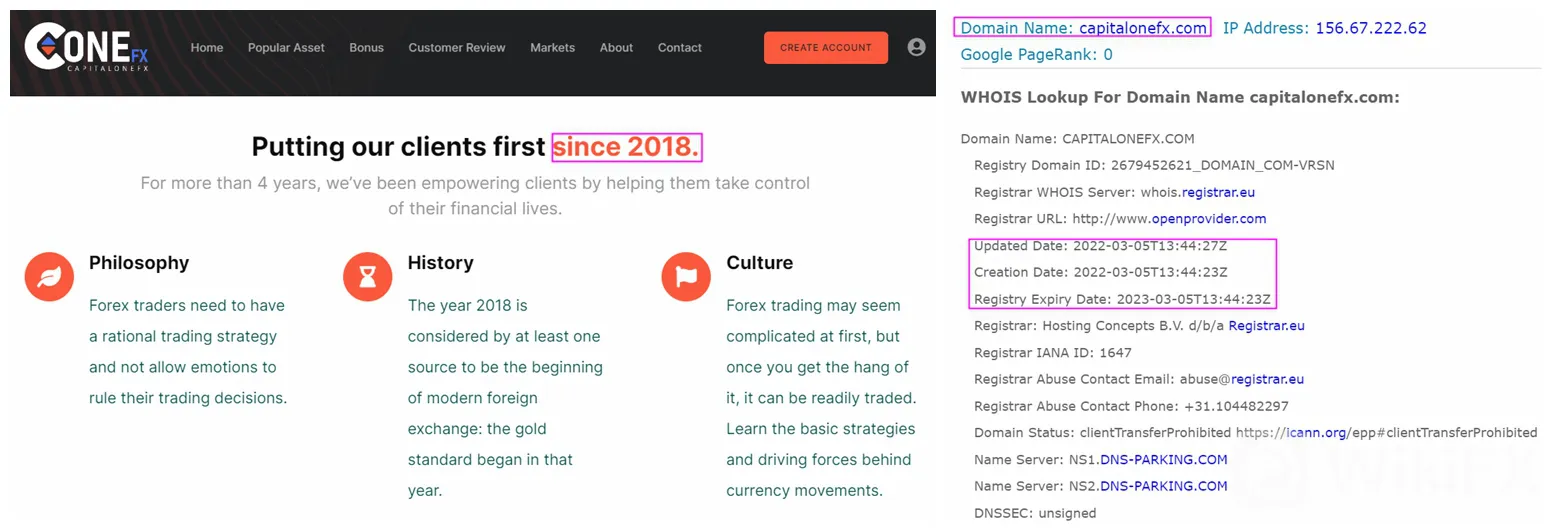Click the WHOIS Lookup For Domain Name heading
The width and height of the screenshot is (1552, 532).
[1180, 97]
